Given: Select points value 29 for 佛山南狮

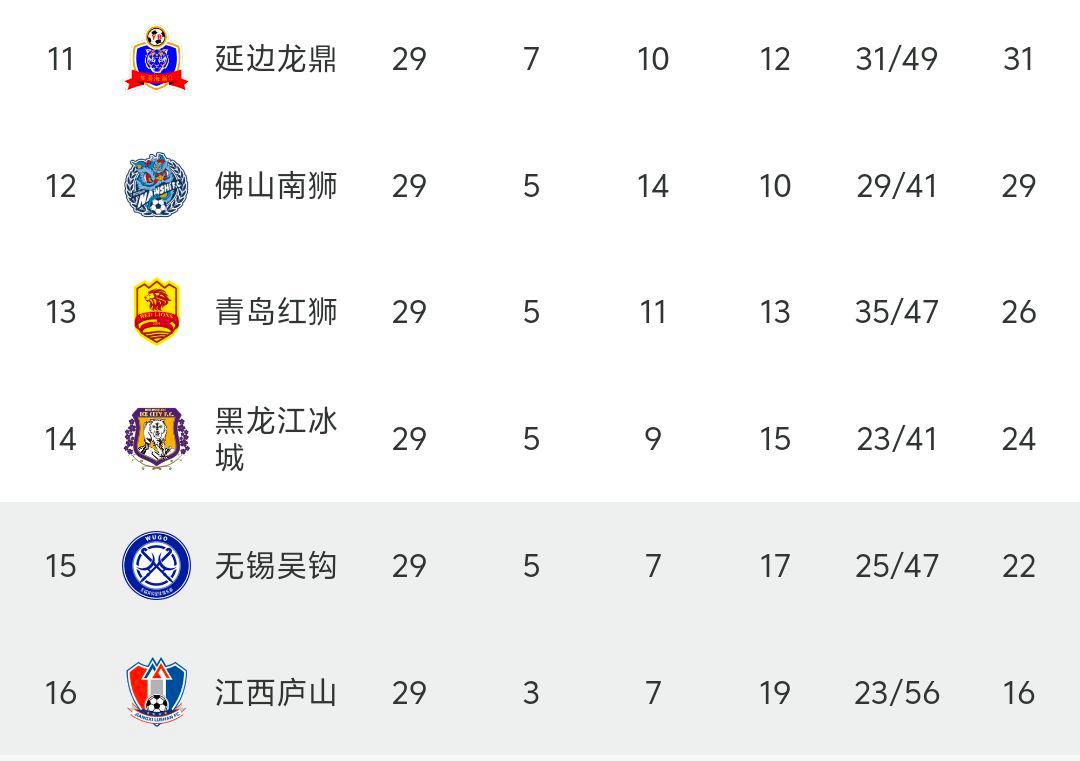Looking at the screenshot, I should 1018,186.
